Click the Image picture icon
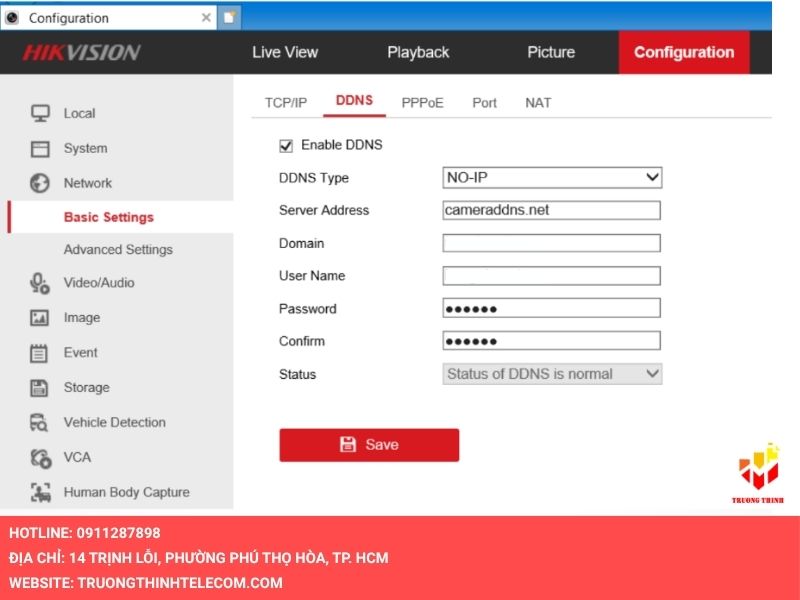800x600 pixels. point(40,318)
